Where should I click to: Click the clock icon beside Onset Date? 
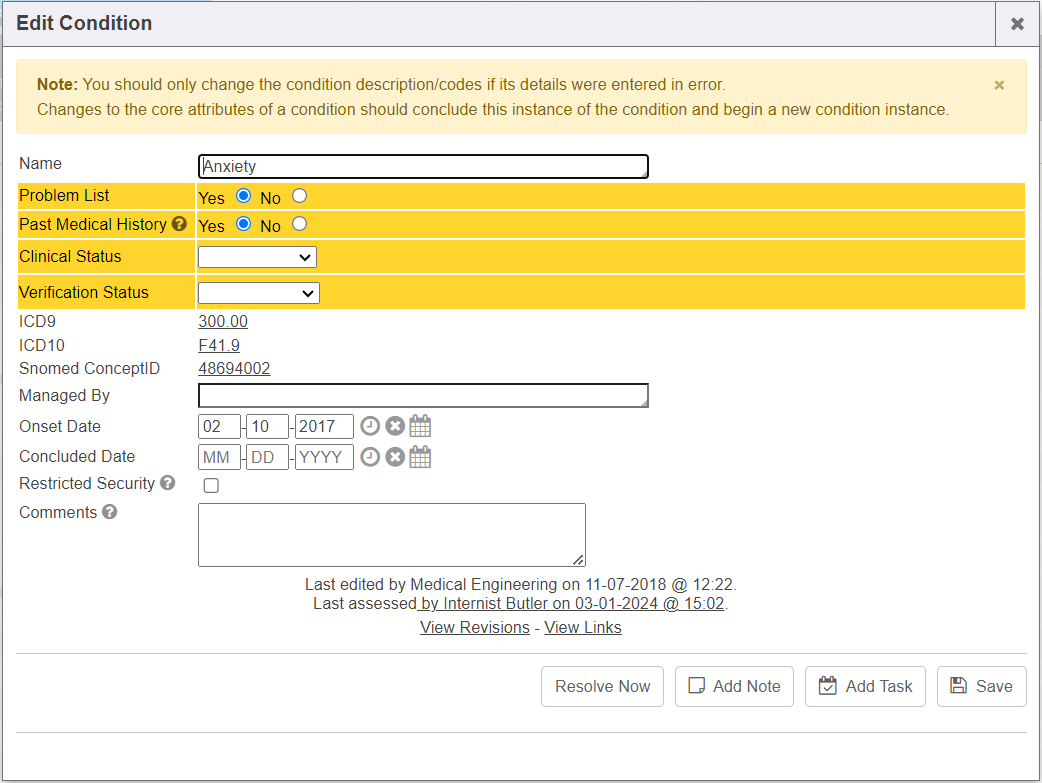(x=370, y=427)
